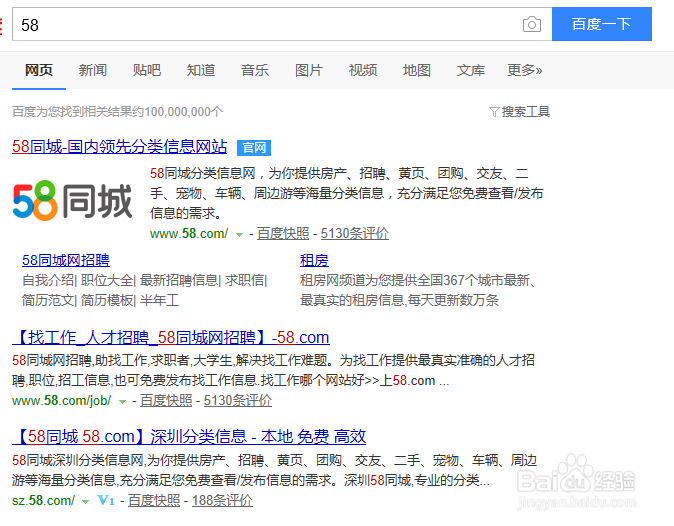Screen dimensions: 674x526
Task: Open 搜索工具 filter options
Action: (x=520, y=112)
